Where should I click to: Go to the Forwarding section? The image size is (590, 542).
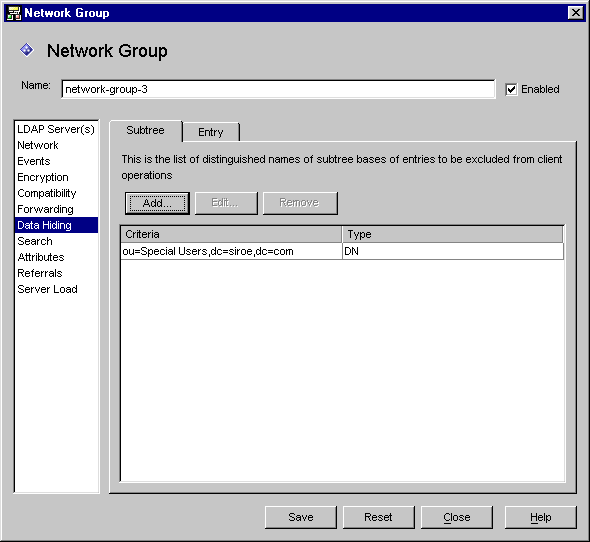point(56,209)
